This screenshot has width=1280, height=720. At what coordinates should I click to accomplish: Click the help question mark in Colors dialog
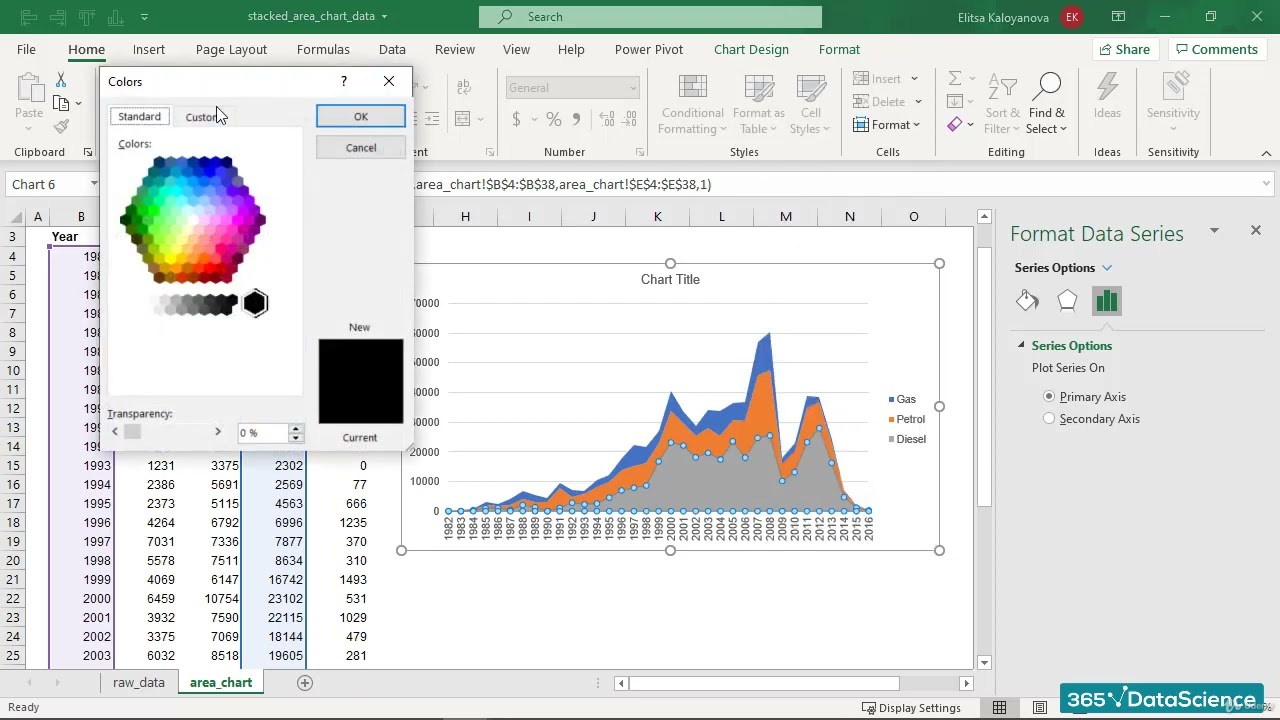click(x=344, y=82)
